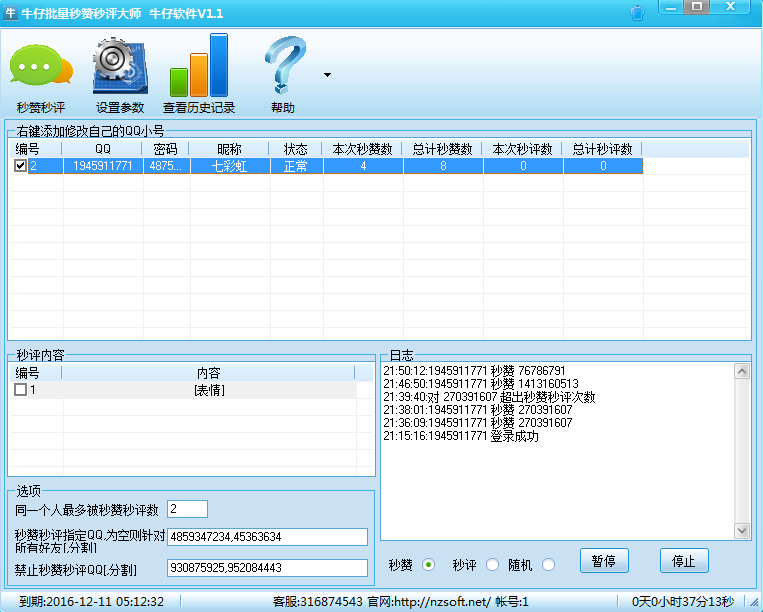Sort by the QQ column header
This screenshot has height=612, width=763.
(x=102, y=149)
